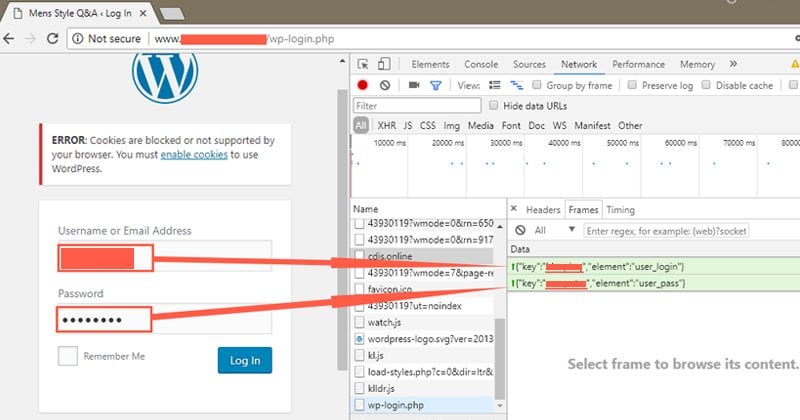Tick the checkbox beside watch.js
The image size is (800, 420).
point(360,323)
